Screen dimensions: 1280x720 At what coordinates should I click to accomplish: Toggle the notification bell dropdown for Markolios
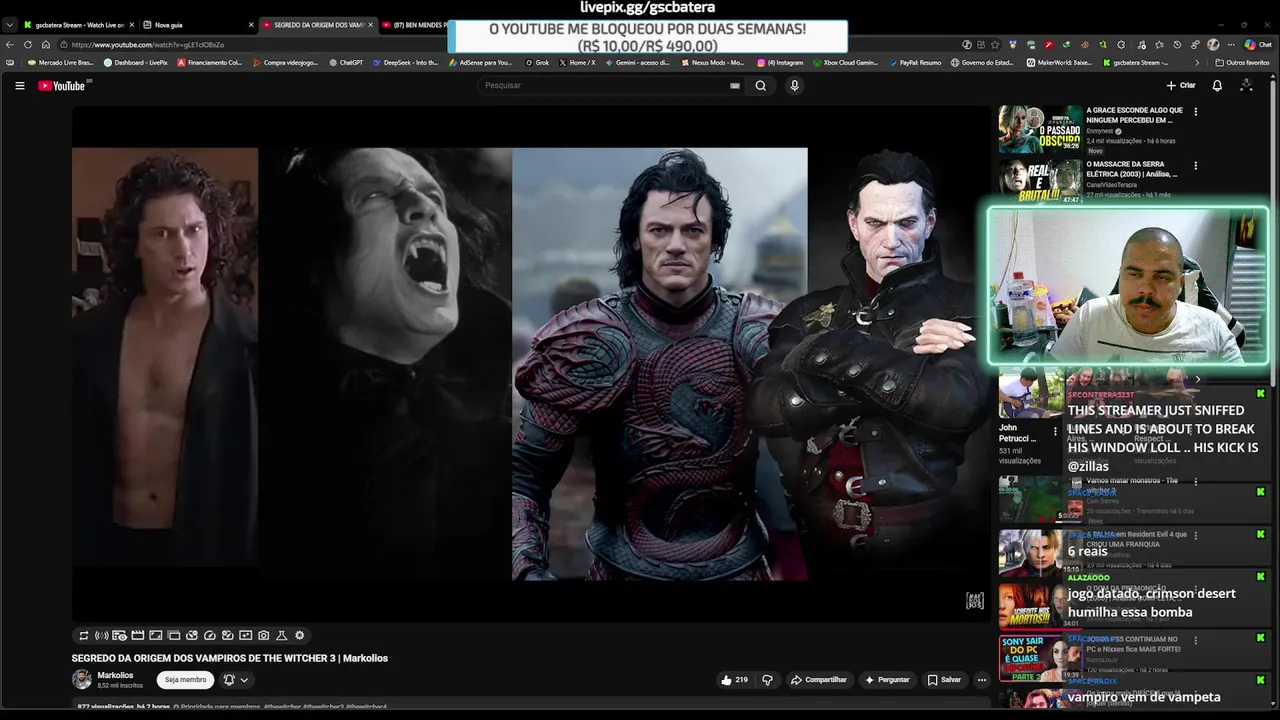[x=236, y=680]
